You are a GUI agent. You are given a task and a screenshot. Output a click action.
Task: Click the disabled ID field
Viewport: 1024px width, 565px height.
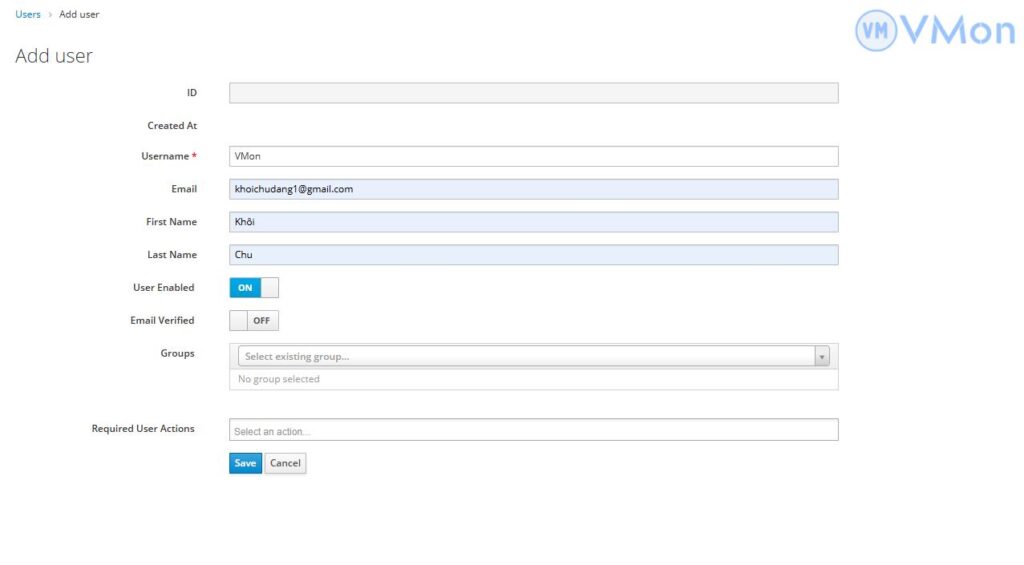pos(533,93)
